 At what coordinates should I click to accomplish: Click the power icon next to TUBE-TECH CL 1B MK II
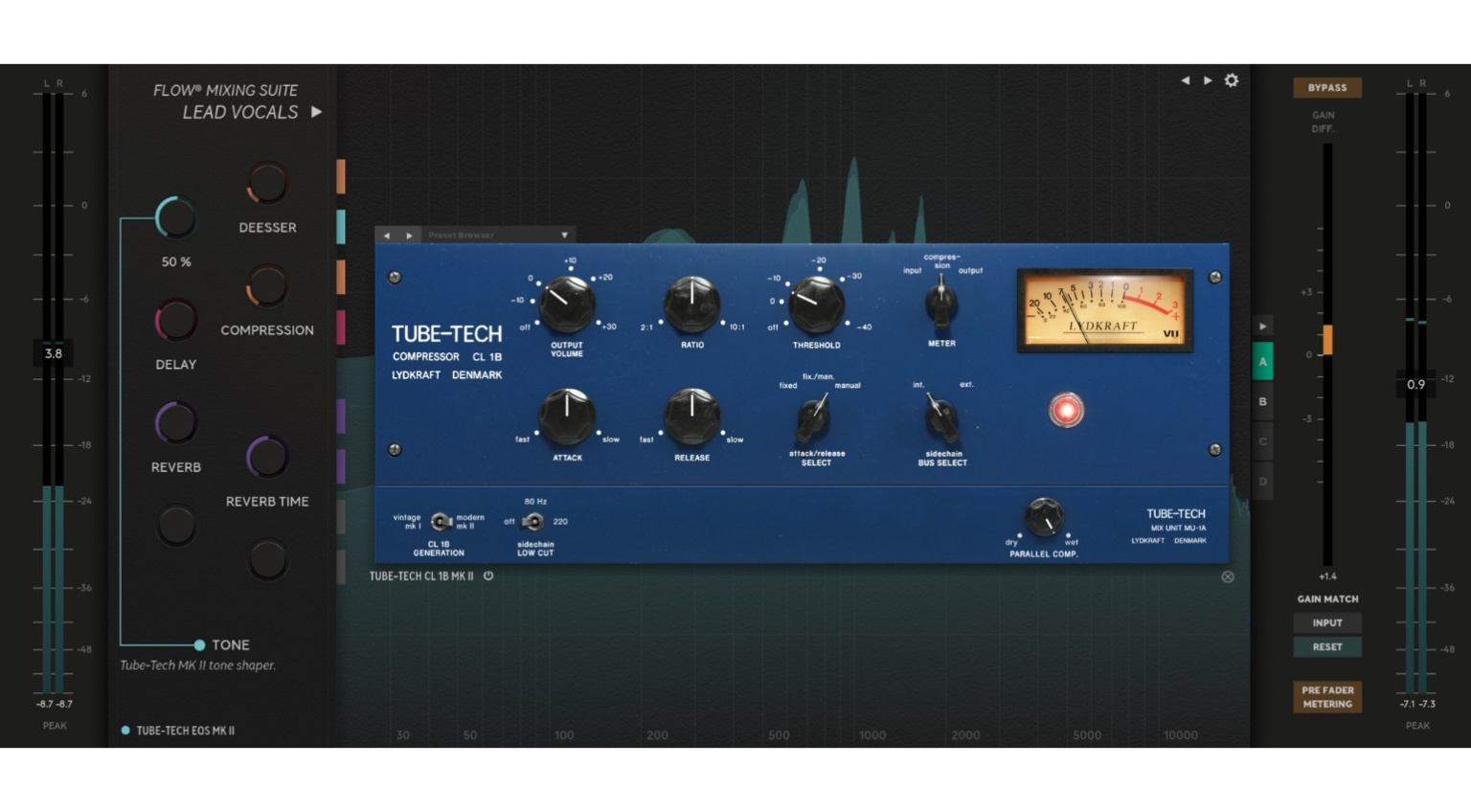[x=488, y=576]
